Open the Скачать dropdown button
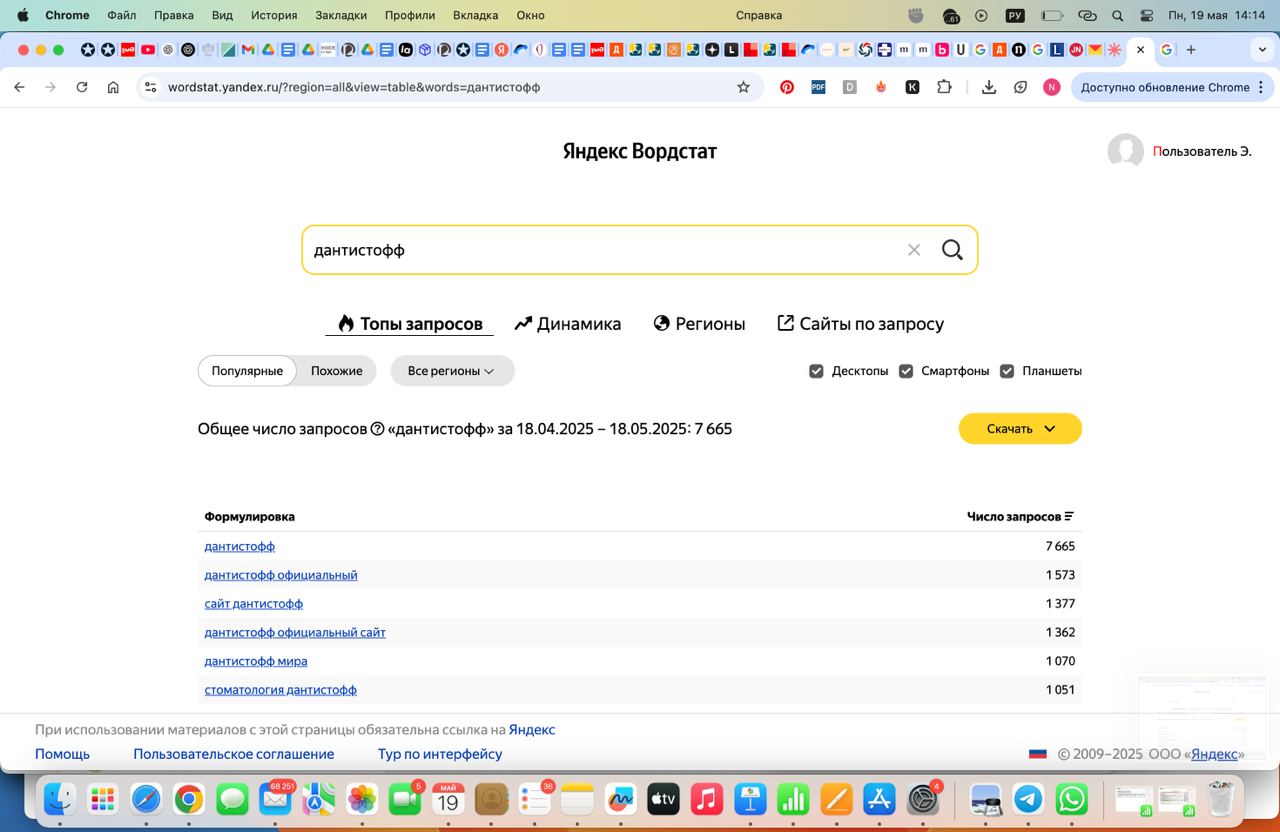This screenshot has height=832, width=1280. 1020,429
